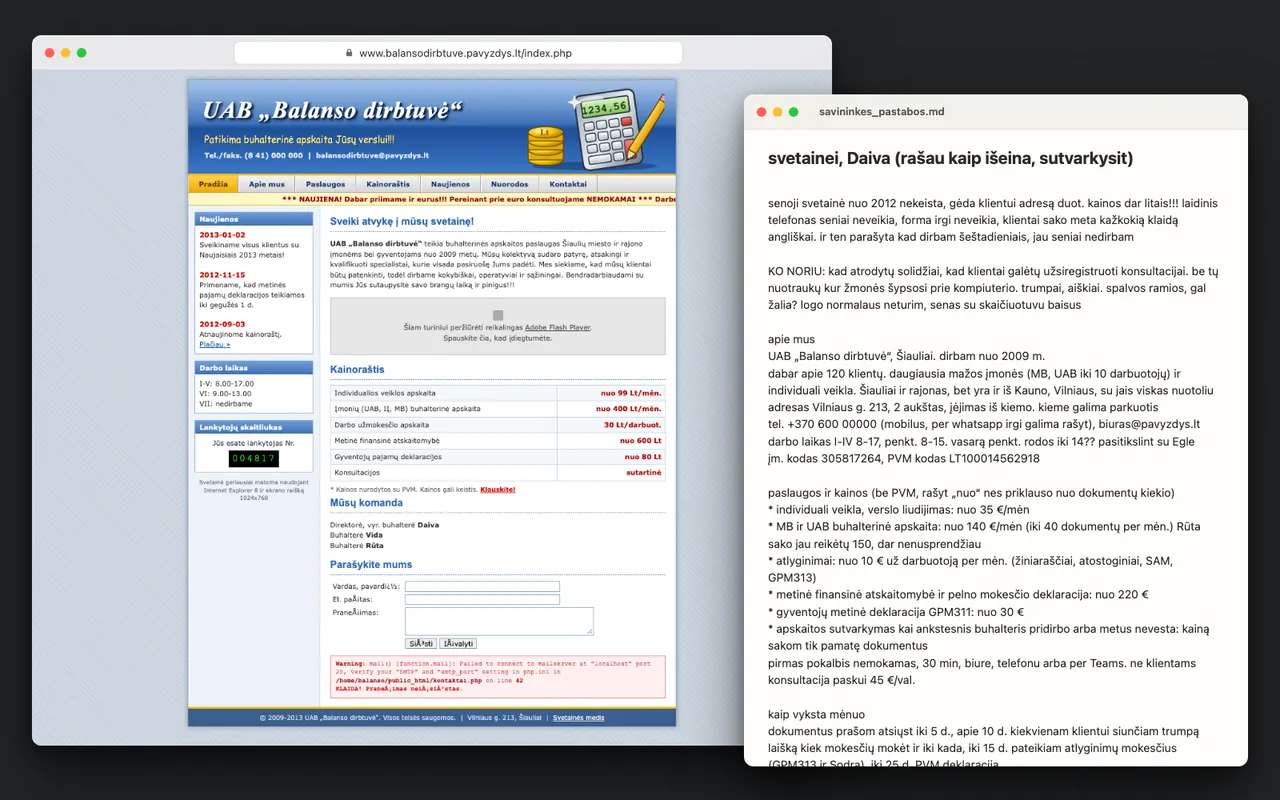This screenshot has height=800, width=1280.
Task: Follow the Plačiau » news link
Action: click(x=214, y=344)
